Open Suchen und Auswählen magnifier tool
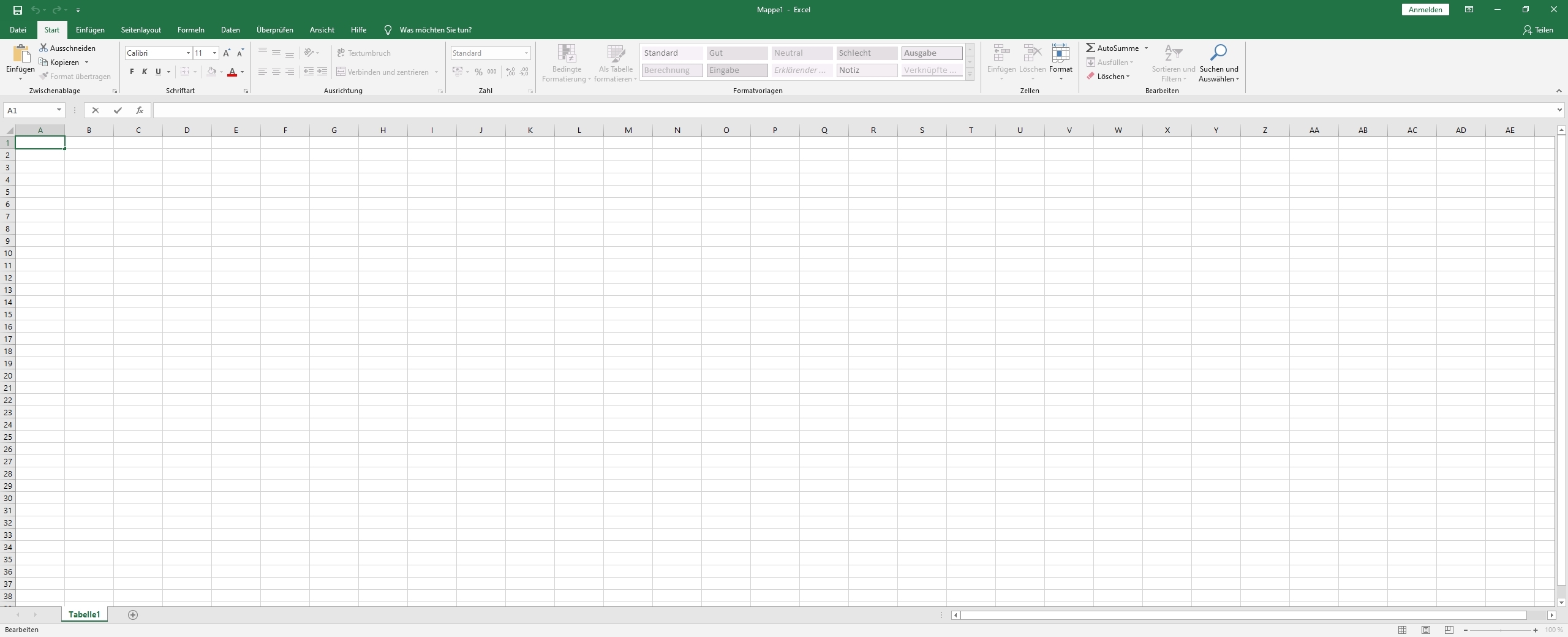The image size is (1568, 637). (1218, 53)
